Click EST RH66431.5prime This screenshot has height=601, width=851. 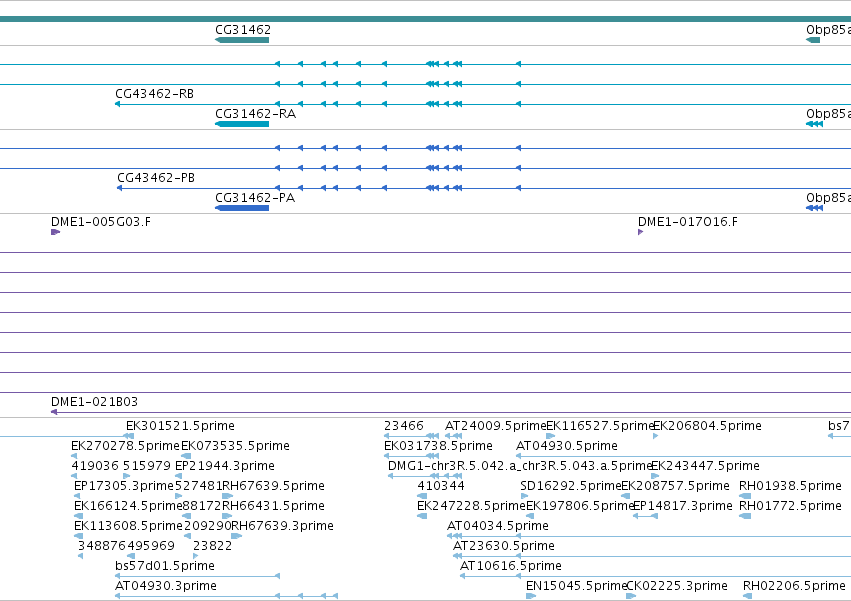(x=274, y=506)
